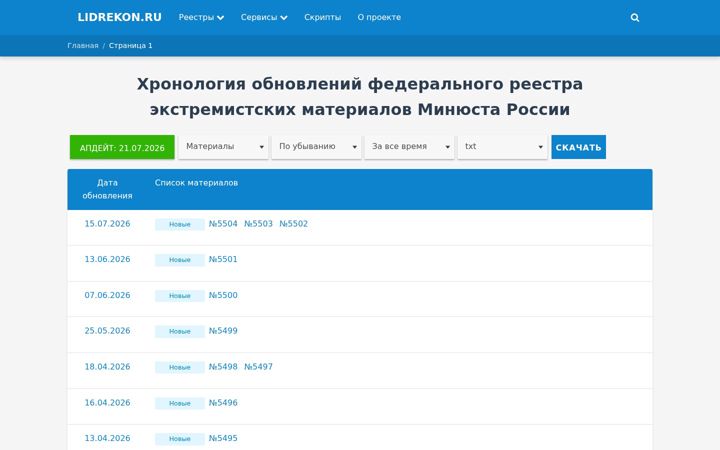Open the 07.06.2026 update date link
720x450 pixels.
107,295
